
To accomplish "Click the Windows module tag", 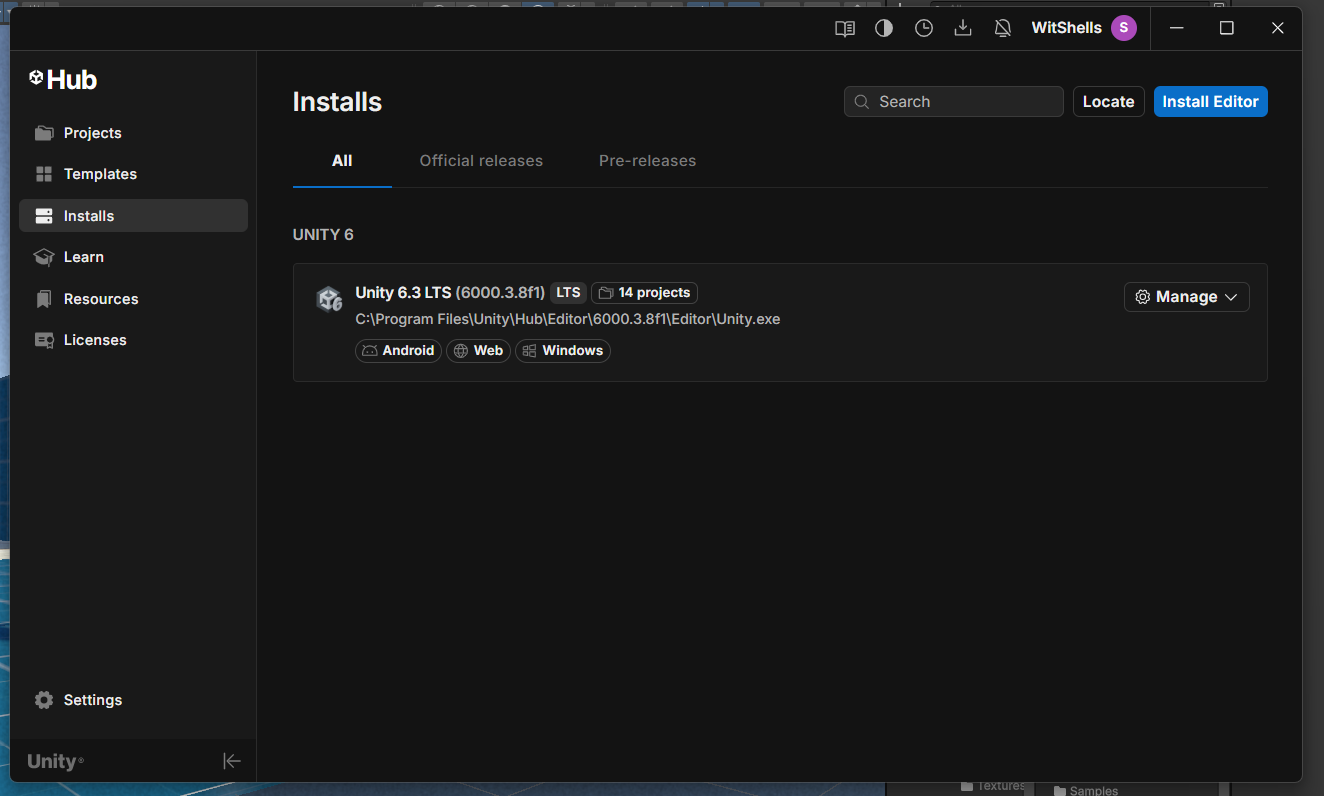I will pos(563,351).
